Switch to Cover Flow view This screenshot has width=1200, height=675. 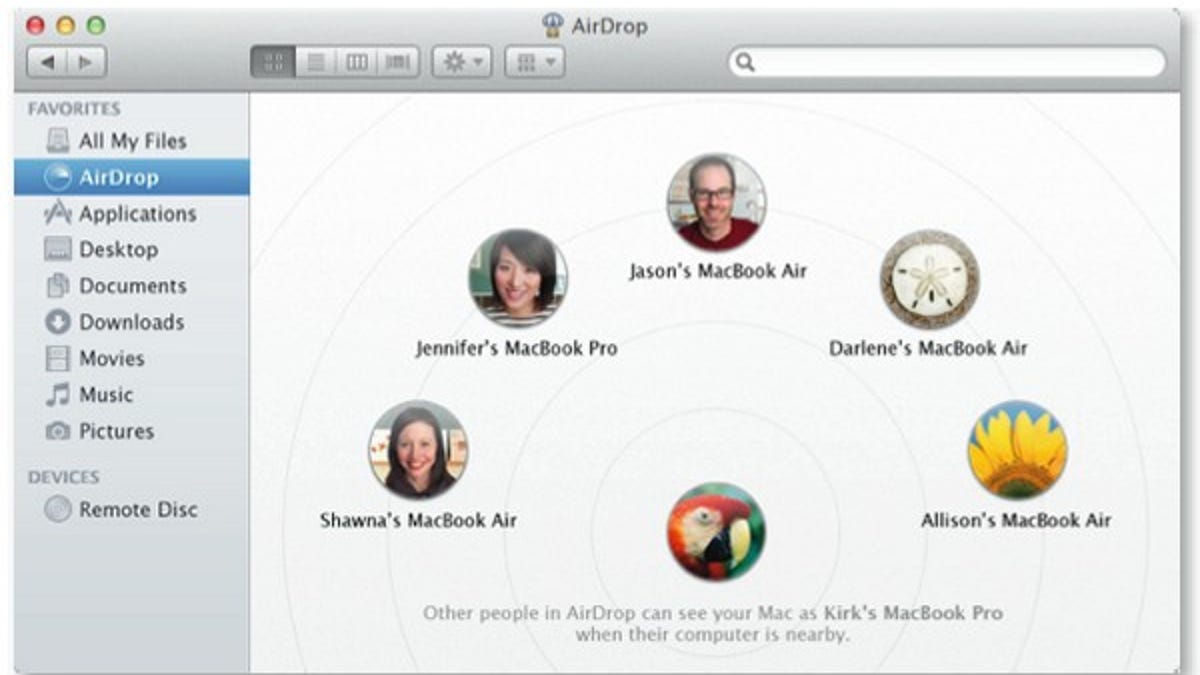click(x=397, y=60)
